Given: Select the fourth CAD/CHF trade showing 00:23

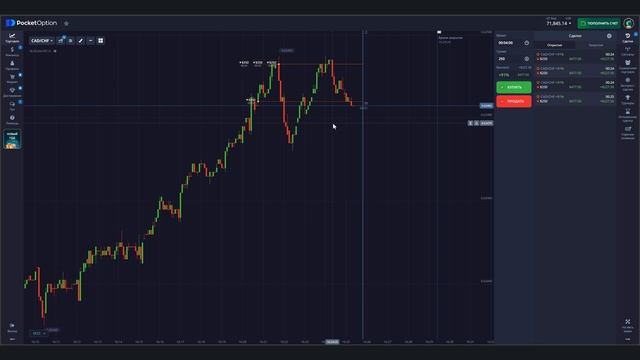Looking at the screenshot, I should pyautogui.click(x=575, y=99).
